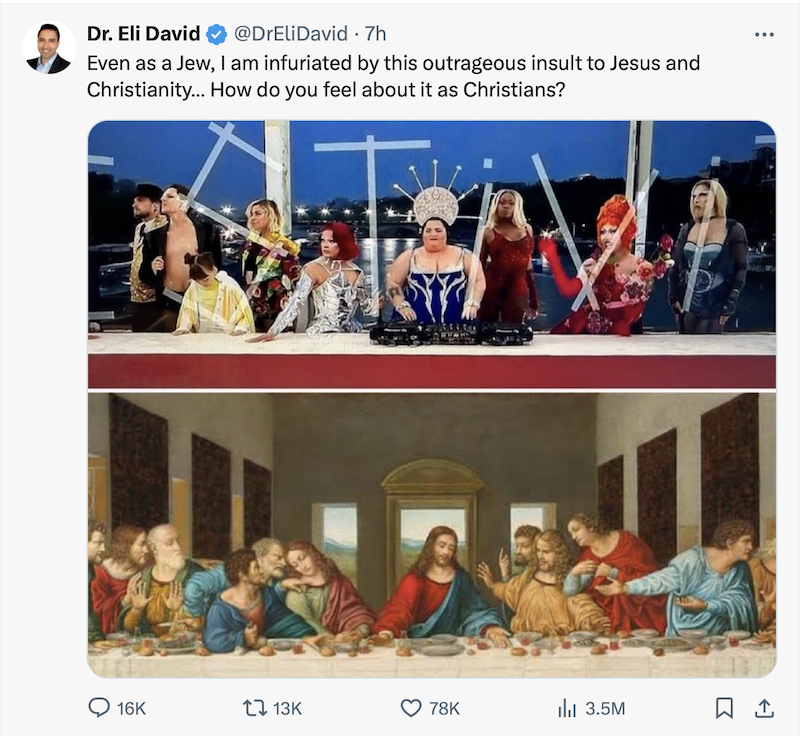Open the @DrEliDavid handle link
The width and height of the screenshot is (800, 736).
click(x=290, y=35)
